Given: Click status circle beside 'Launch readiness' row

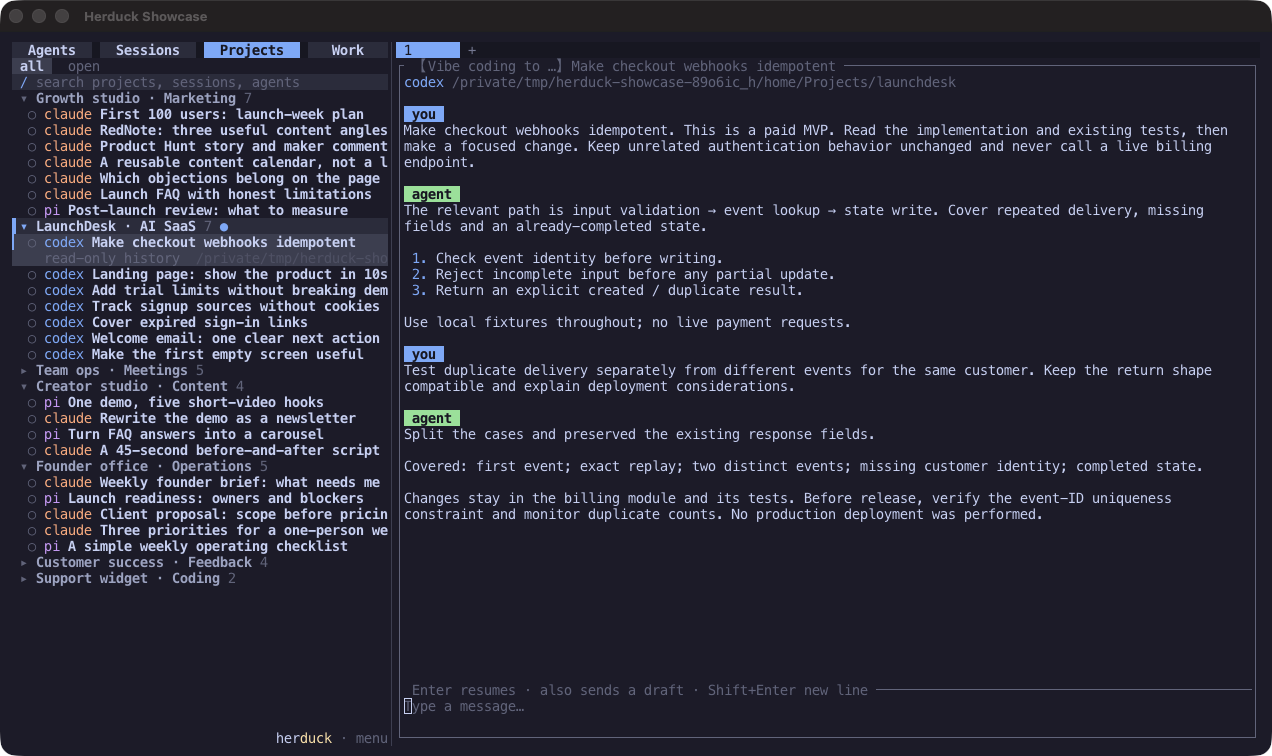Looking at the screenshot, I should [x=32, y=499].
